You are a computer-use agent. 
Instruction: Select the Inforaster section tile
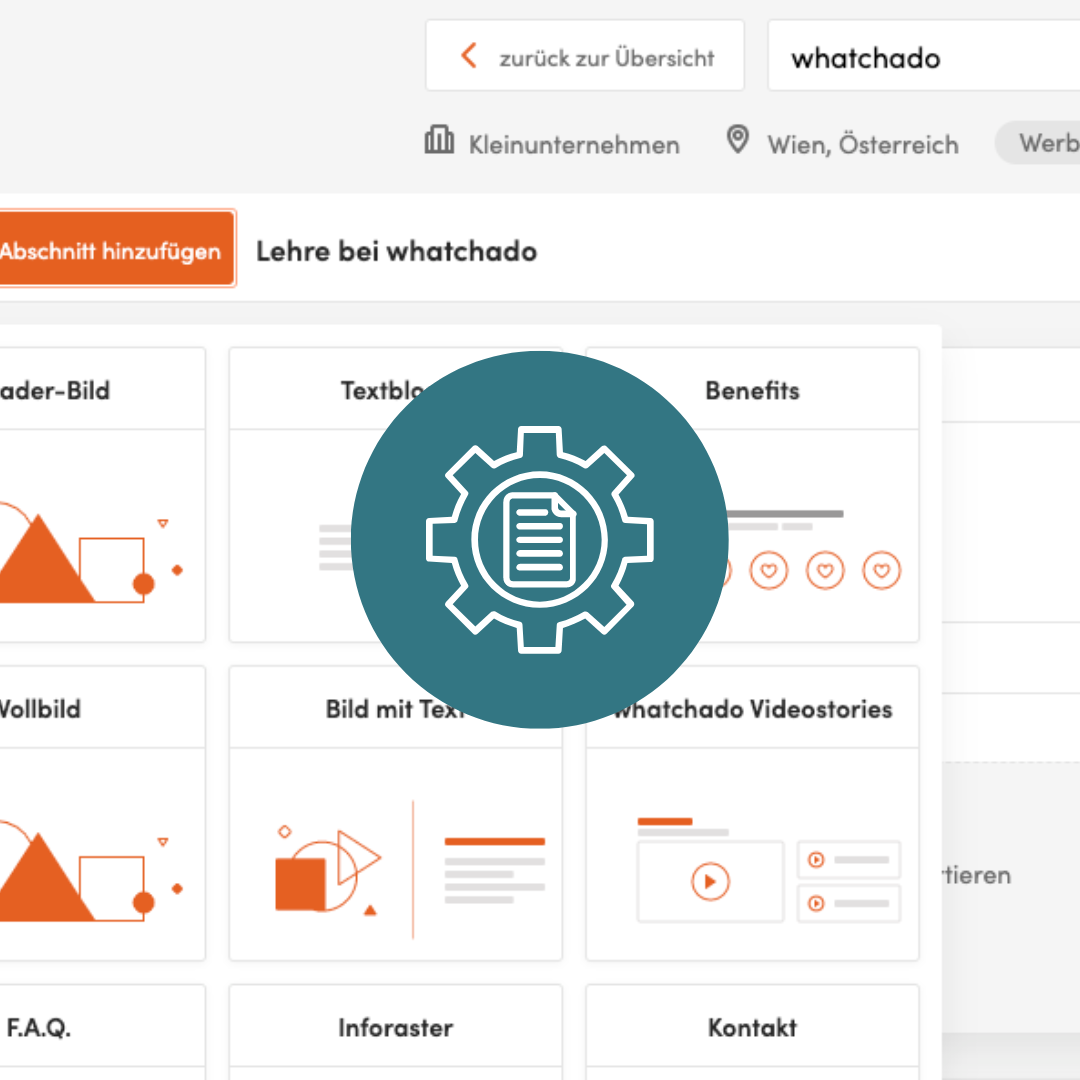(x=395, y=1027)
